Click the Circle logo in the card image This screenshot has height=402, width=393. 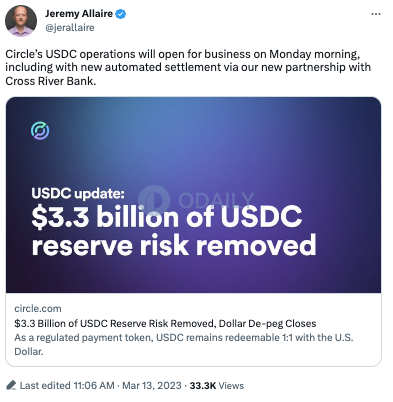click(x=40, y=130)
